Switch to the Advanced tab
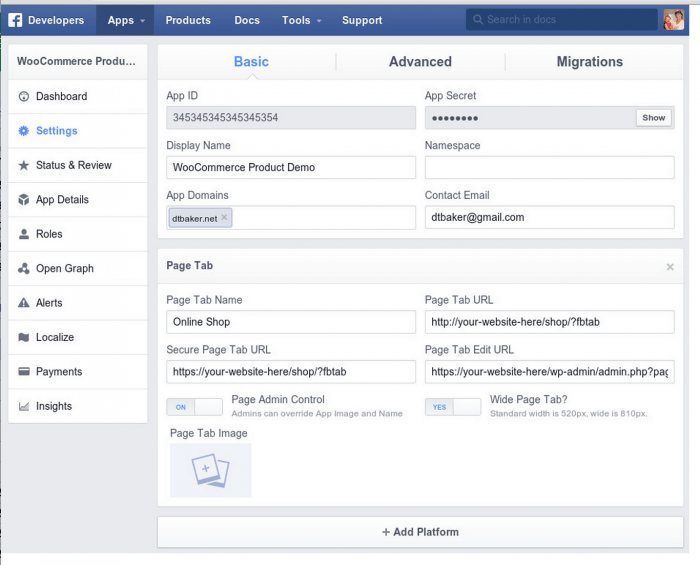 click(x=420, y=62)
